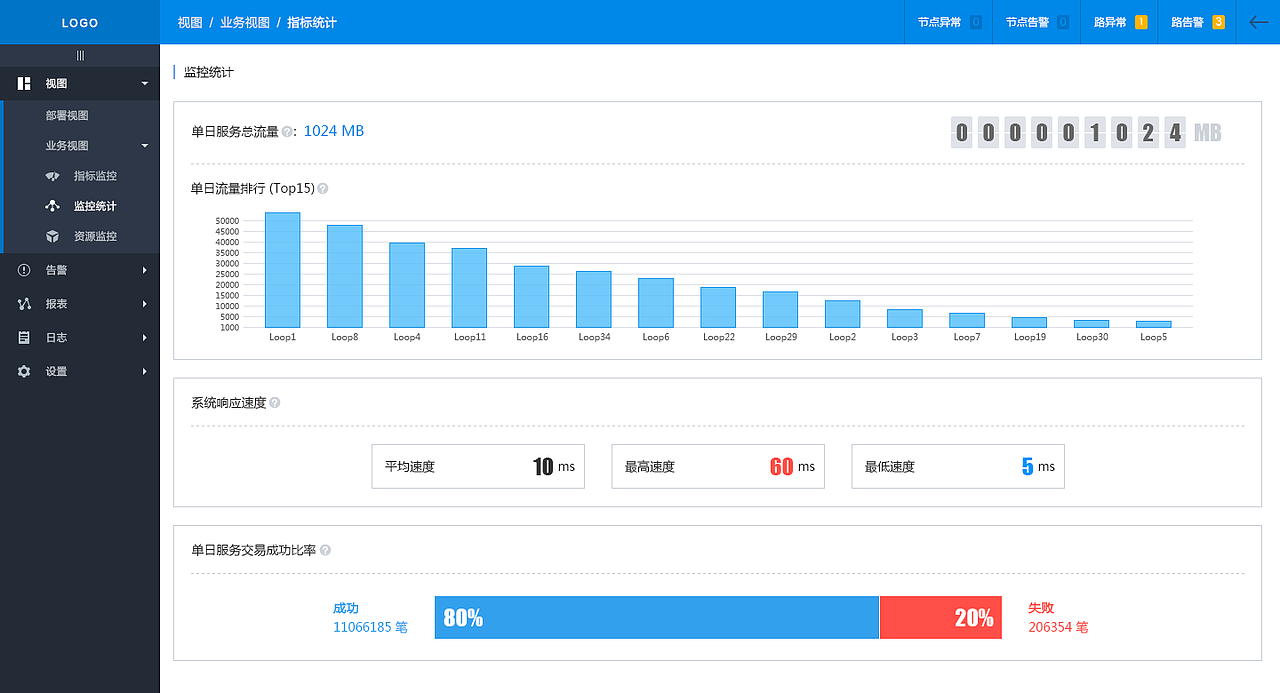Expand the 告警 menu arrow

coord(144,270)
